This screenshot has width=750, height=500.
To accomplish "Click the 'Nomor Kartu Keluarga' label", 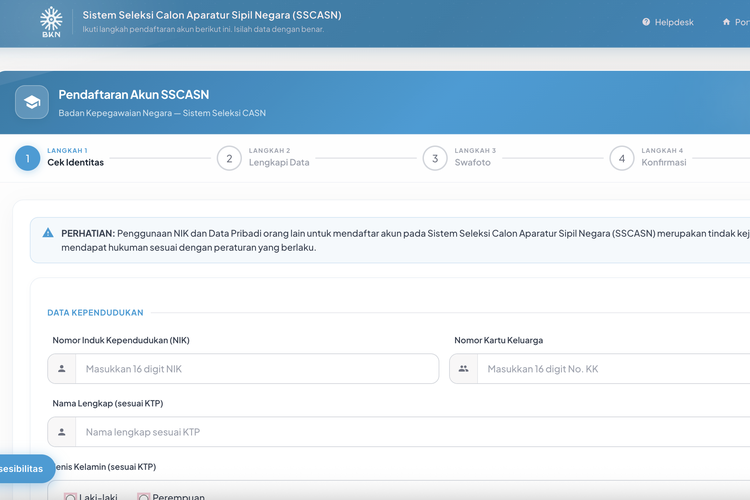I will (498, 340).
